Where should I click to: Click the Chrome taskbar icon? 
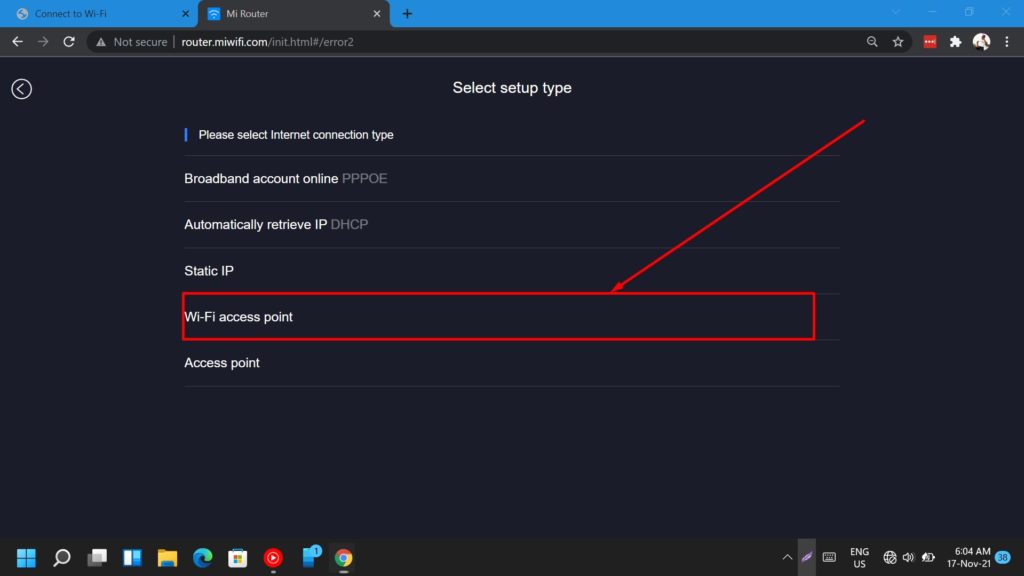(344, 558)
